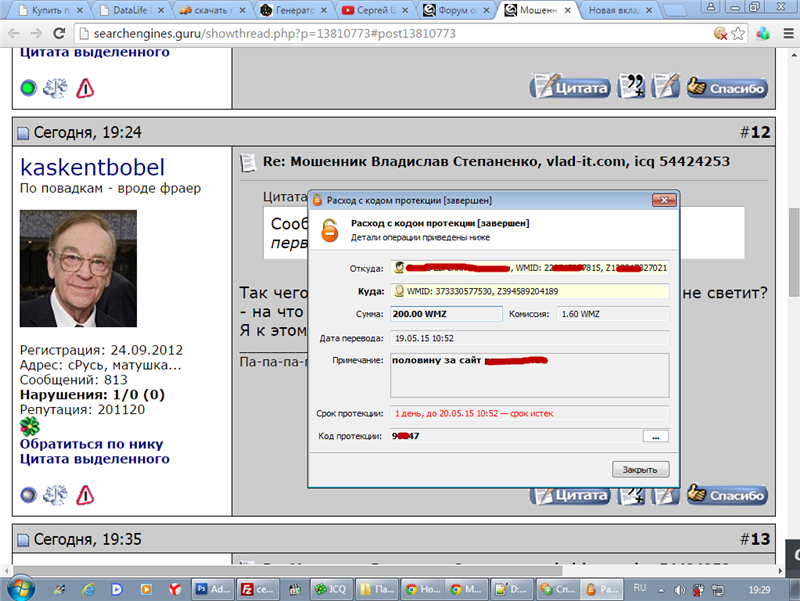Image resolution: width=800 pixels, height=601 pixels.
Task: Launch Internet Explorer from the taskbar
Action: click(x=88, y=590)
